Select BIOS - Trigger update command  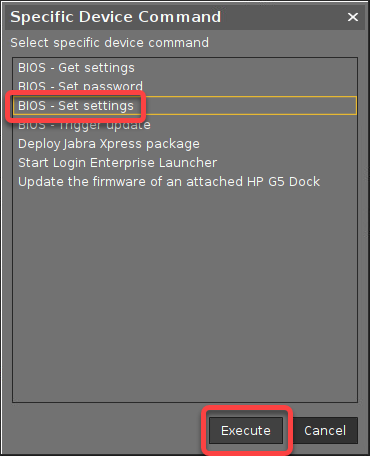pyautogui.click(x=185, y=125)
